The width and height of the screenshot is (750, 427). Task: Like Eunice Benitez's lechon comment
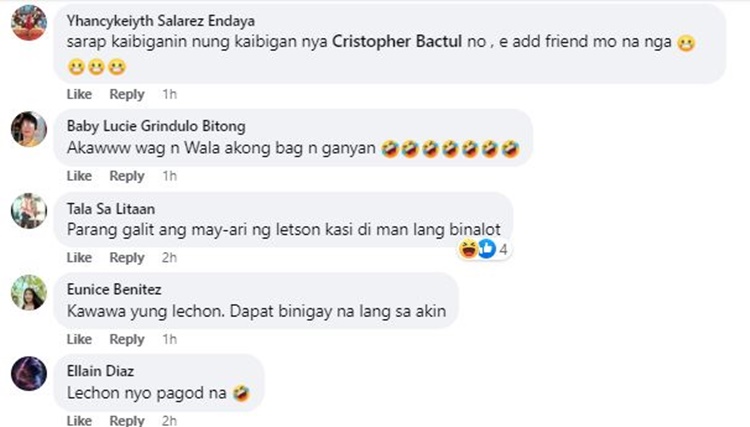coord(79,339)
